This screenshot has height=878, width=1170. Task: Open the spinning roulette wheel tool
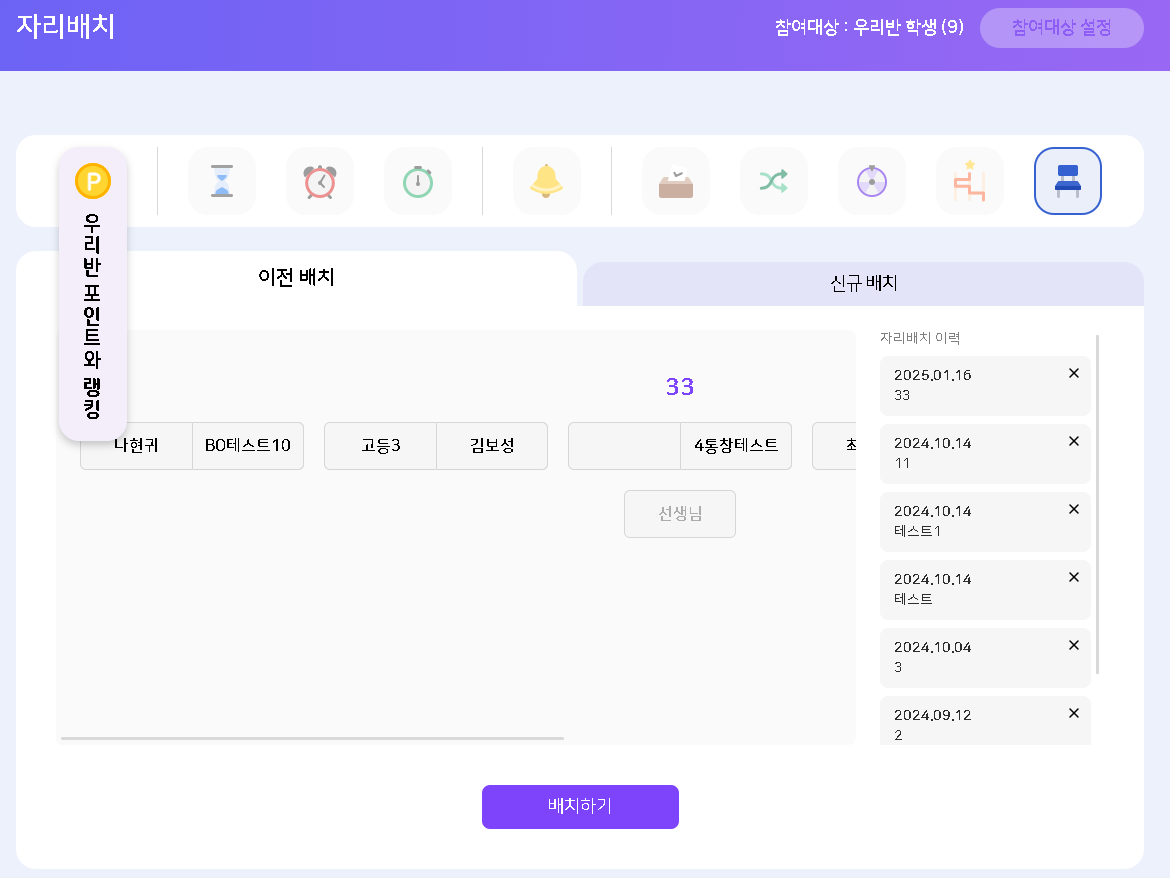(872, 181)
